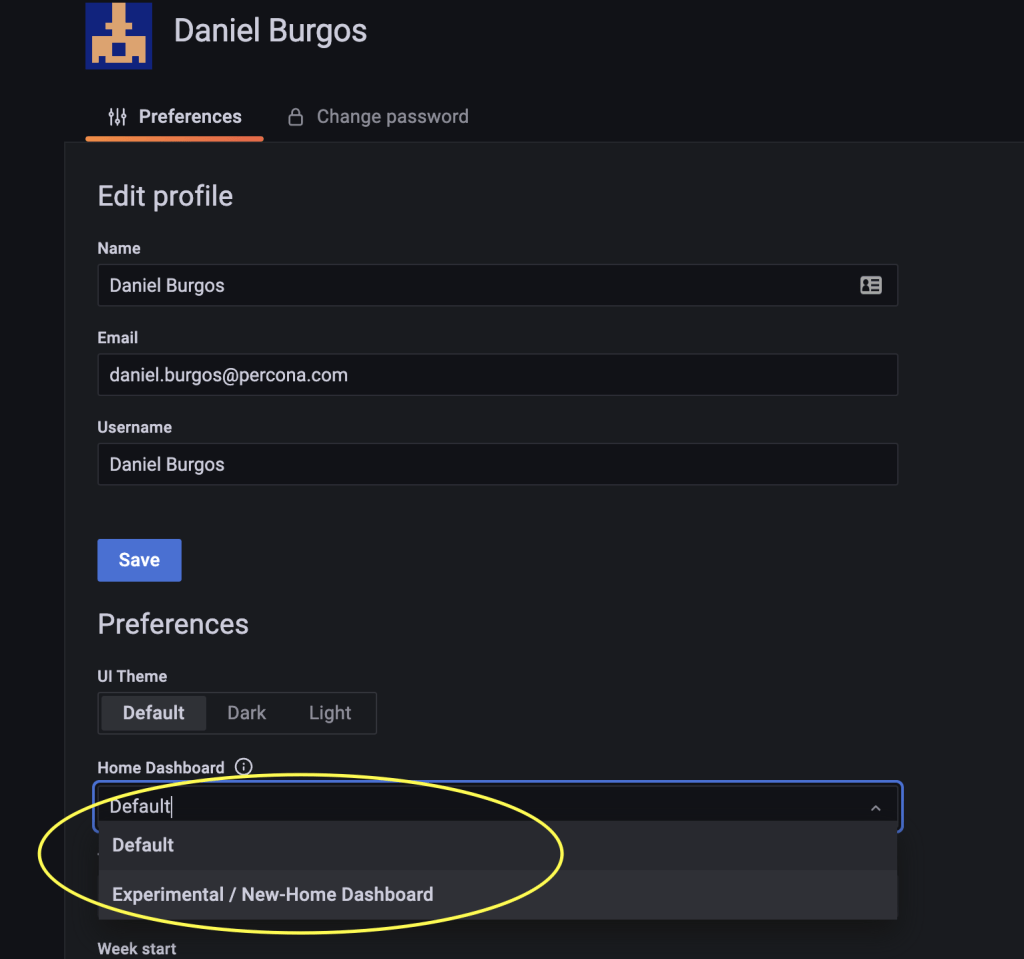Click the ID card icon in the Name field
The image size is (1024, 959).
871,285
